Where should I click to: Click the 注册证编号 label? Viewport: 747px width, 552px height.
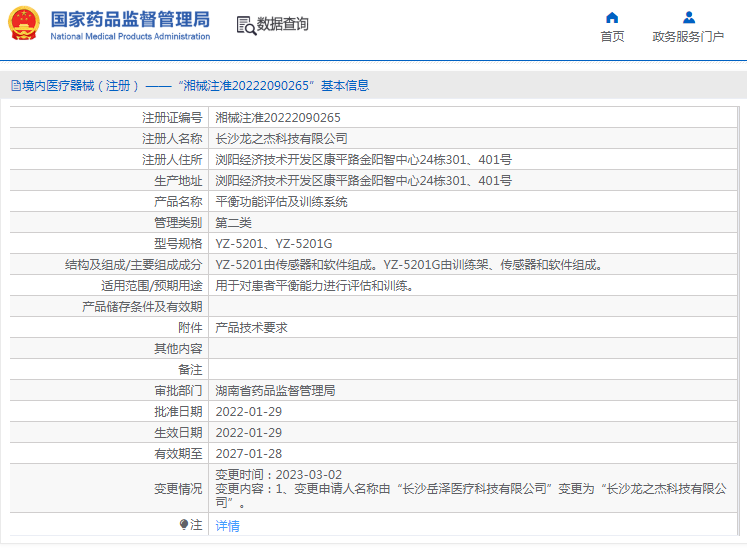[172, 118]
